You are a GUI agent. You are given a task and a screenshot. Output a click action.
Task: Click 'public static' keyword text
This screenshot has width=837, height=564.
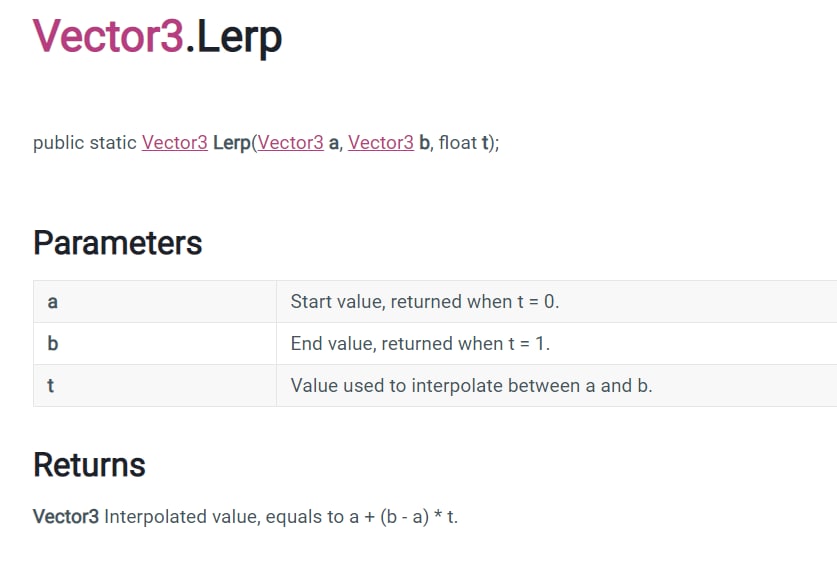(85, 143)
